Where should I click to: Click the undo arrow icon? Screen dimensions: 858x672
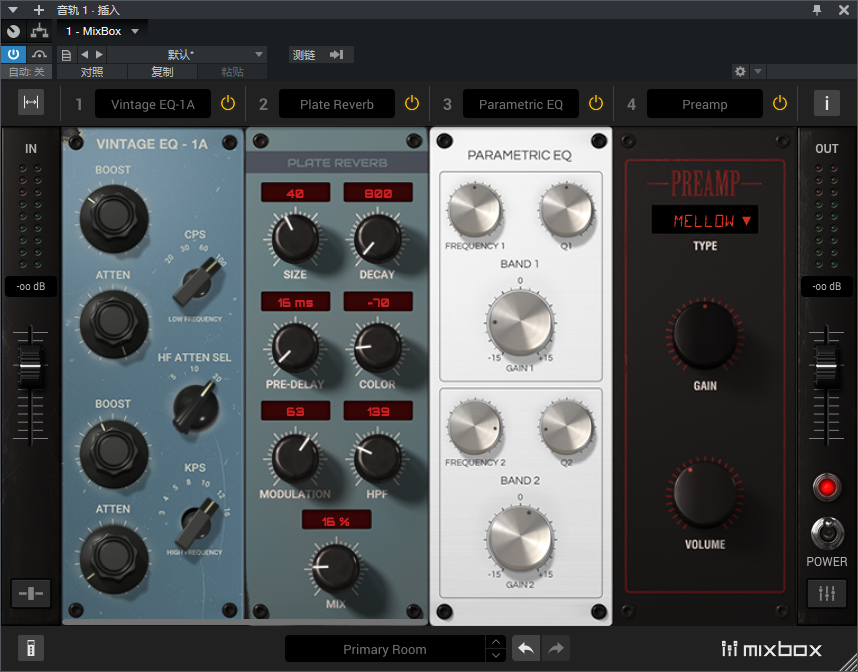pyautogui.click(x=526, y=649)
